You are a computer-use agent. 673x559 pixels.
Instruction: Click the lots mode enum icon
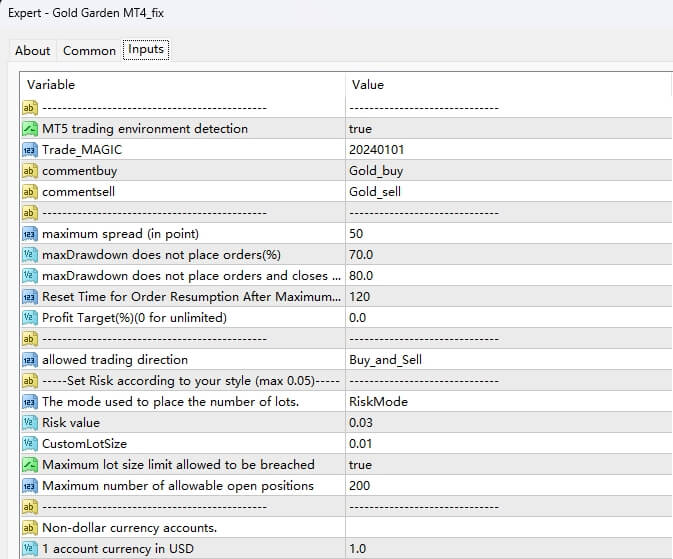(x=30, y=401)
